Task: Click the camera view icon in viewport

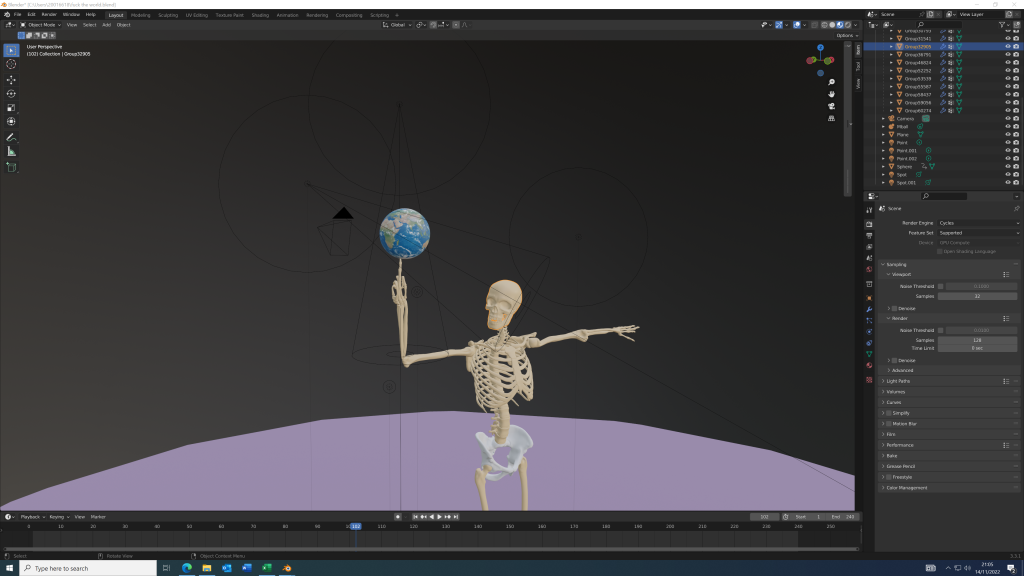Action: [831, 106]
